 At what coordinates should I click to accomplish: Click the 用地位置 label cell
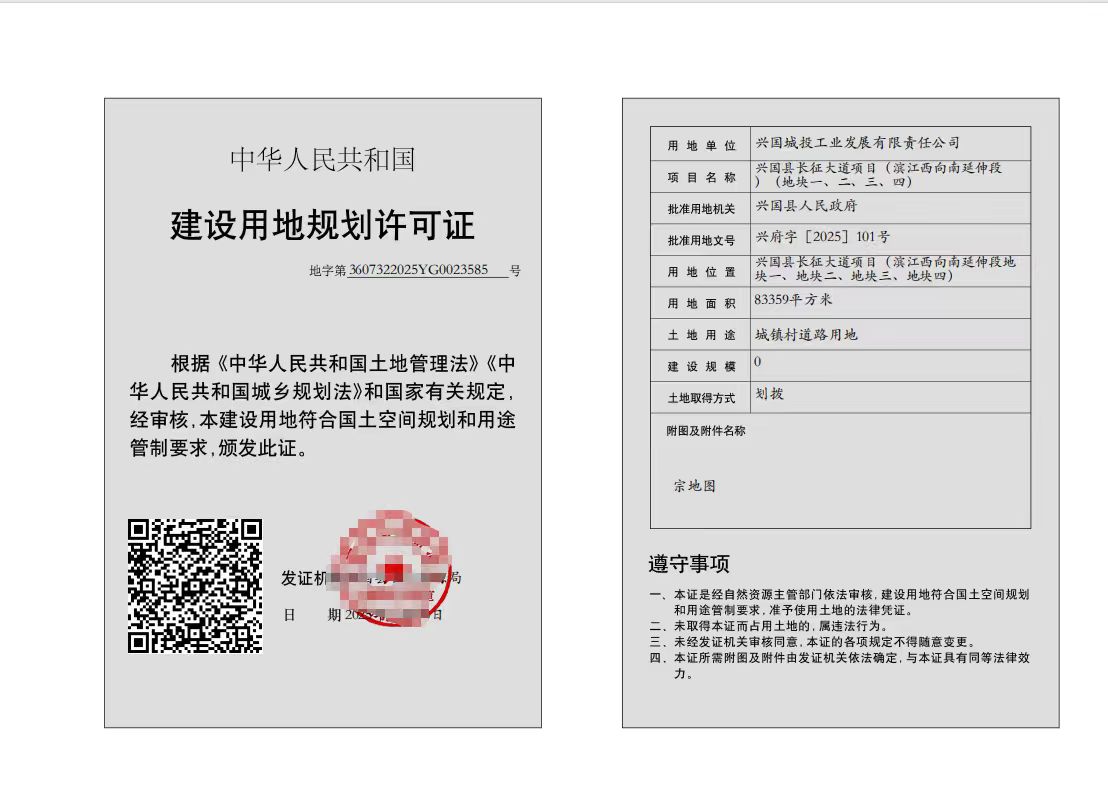(701, 272)
